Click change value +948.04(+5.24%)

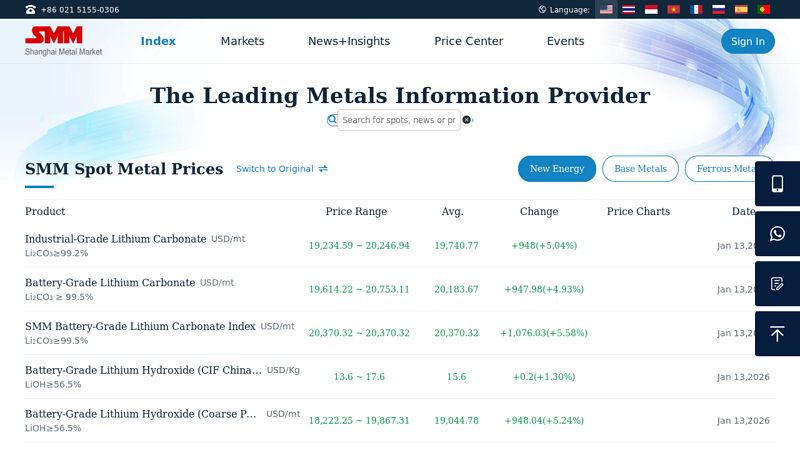[x=544, y=421]
